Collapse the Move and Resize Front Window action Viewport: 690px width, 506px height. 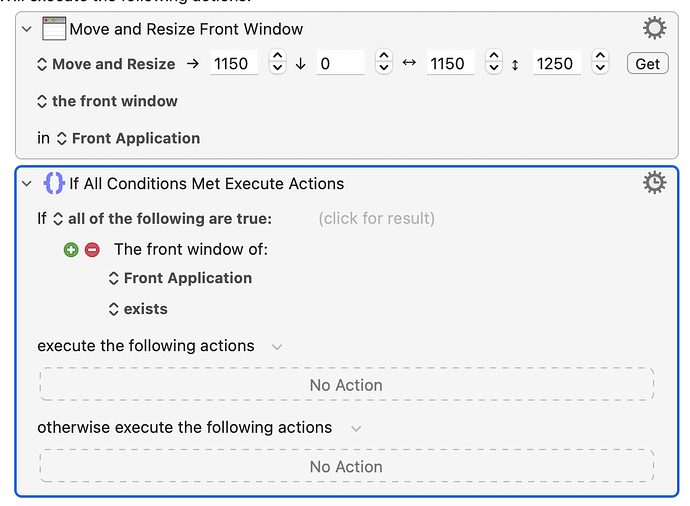pyautogui.click(x=27, y=29)
